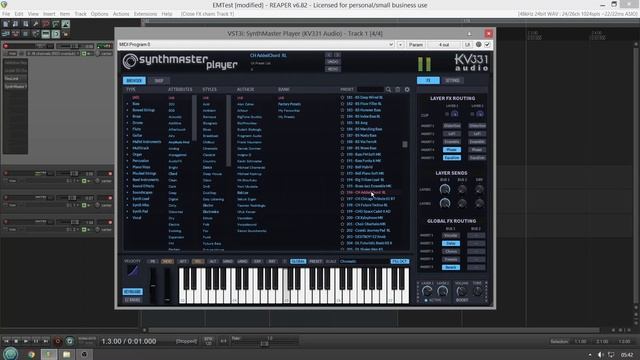Toggle the highlighted Phaser insert on Layer 1
640x360 pixels.
pyautogui.click(x=451, y=150)
